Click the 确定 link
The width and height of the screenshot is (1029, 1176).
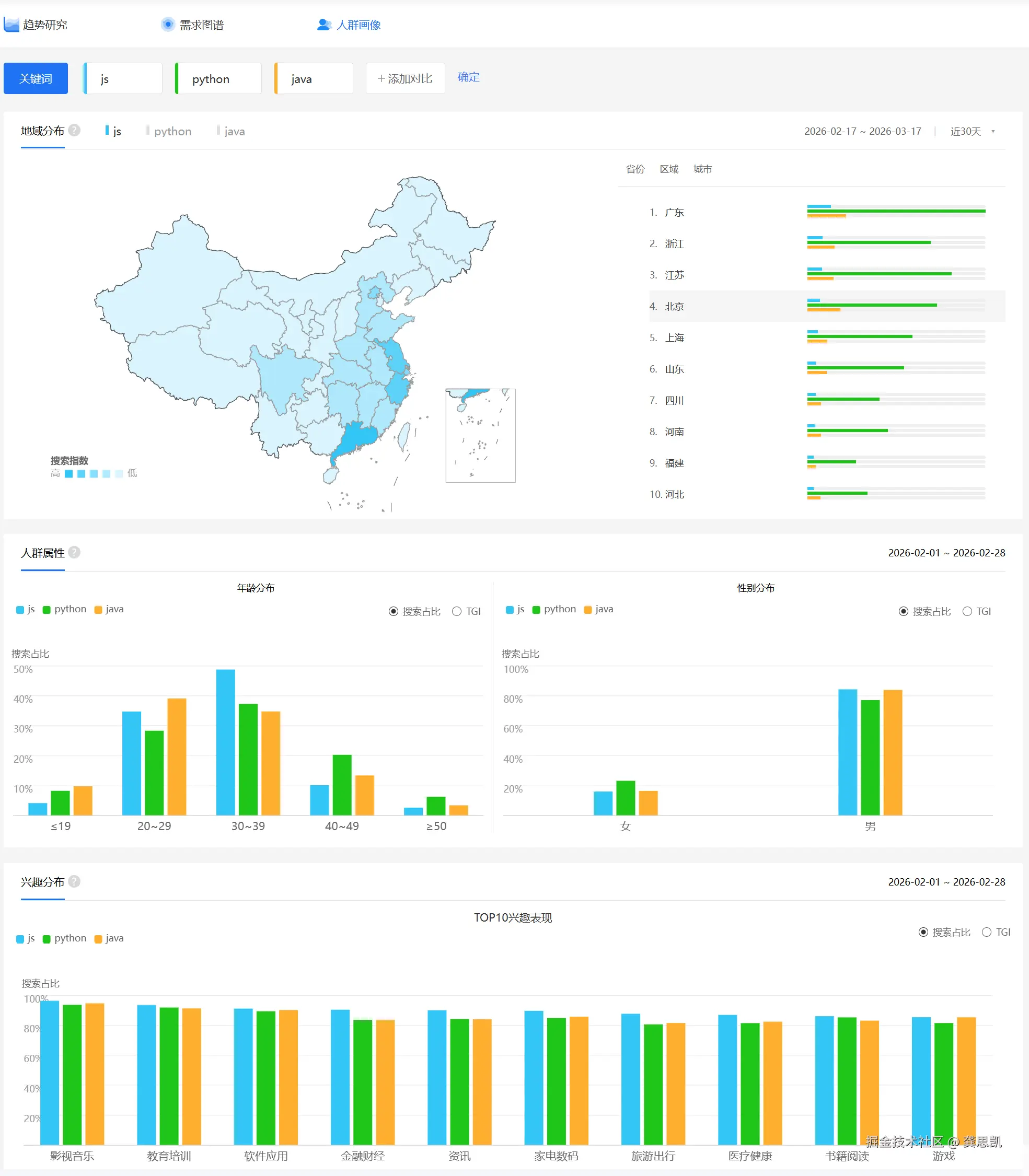pyautogui.click(x=468, y=77)
